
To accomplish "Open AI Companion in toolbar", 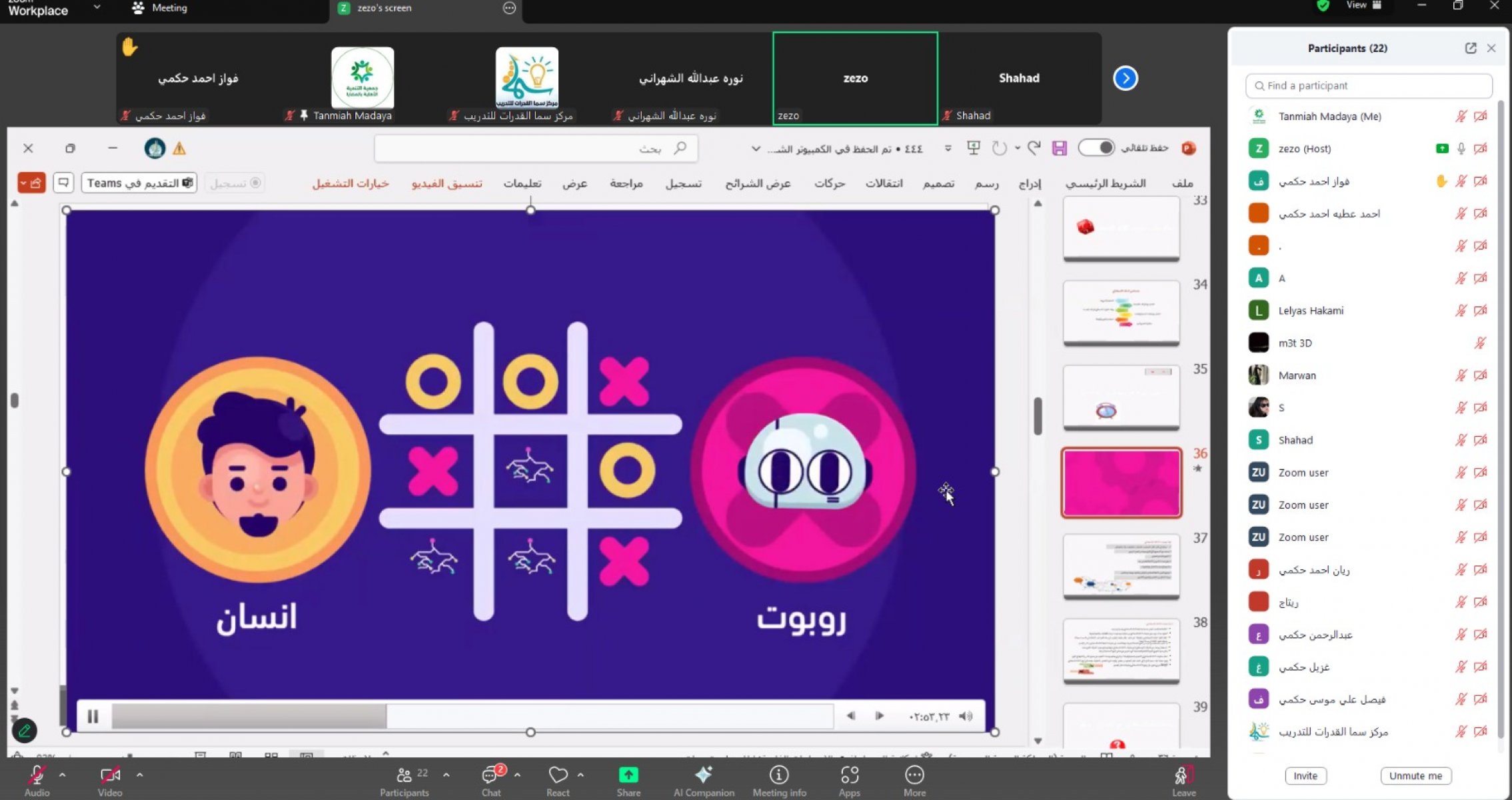I will click(x=703, y=775).
